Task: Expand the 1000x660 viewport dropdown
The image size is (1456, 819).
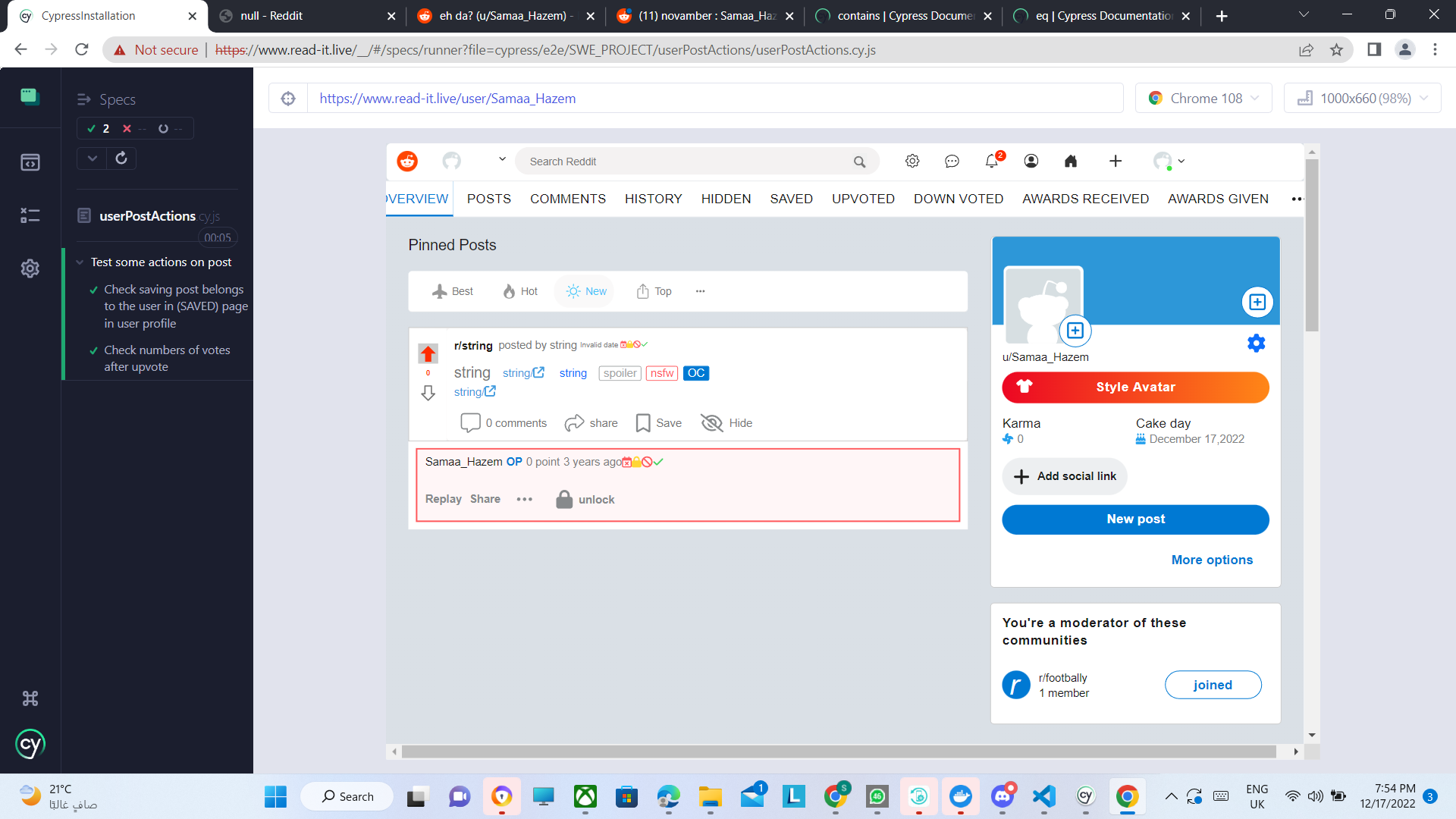Action: click(x=1363, y=99)
